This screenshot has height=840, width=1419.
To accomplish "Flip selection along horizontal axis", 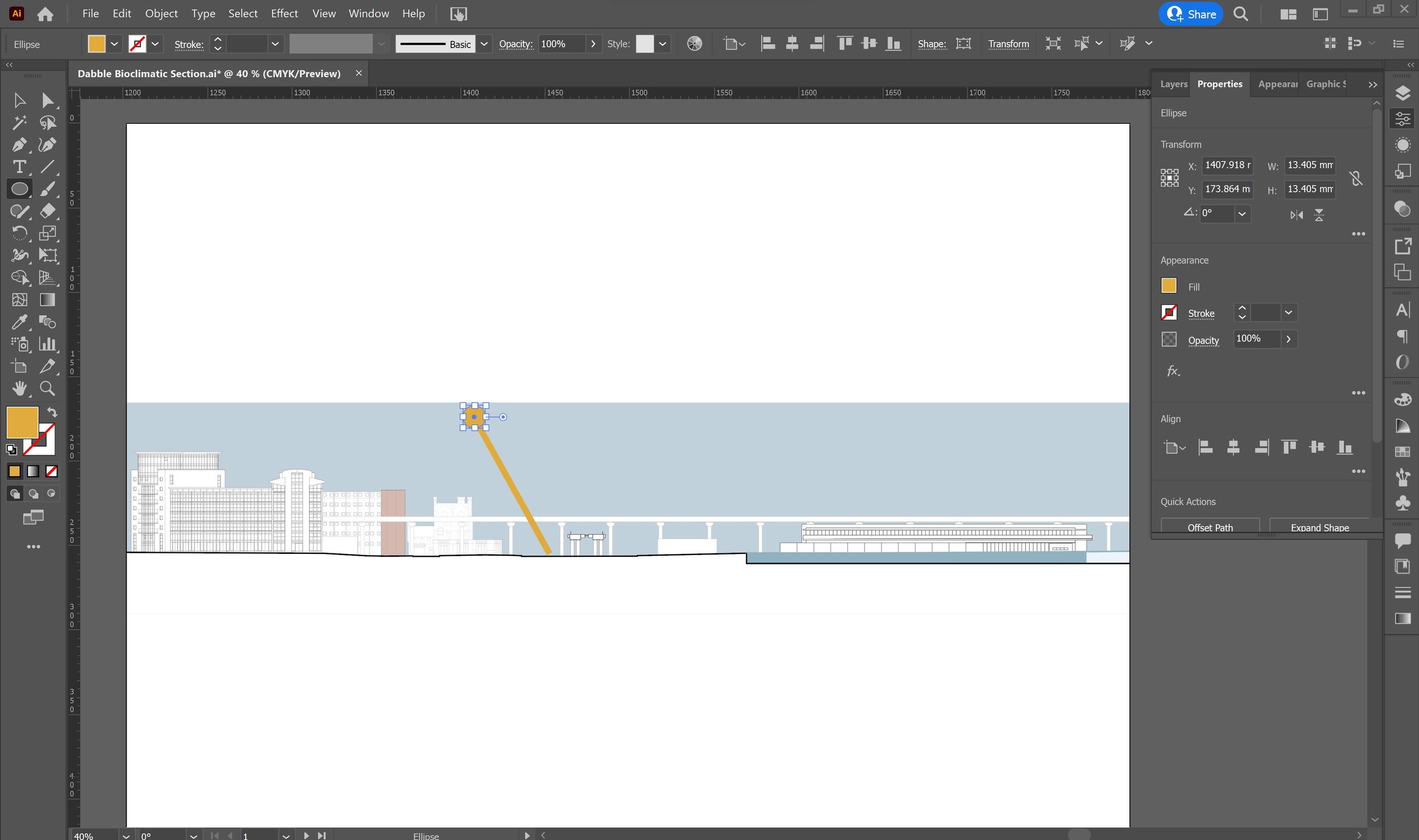I will point(1296,215).
